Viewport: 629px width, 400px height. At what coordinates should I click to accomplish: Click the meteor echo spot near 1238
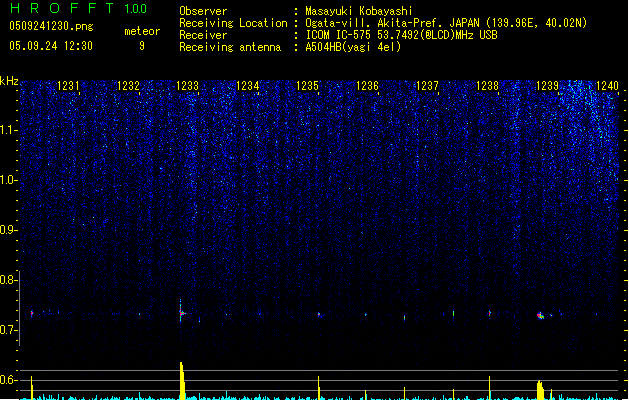(489, 313)
